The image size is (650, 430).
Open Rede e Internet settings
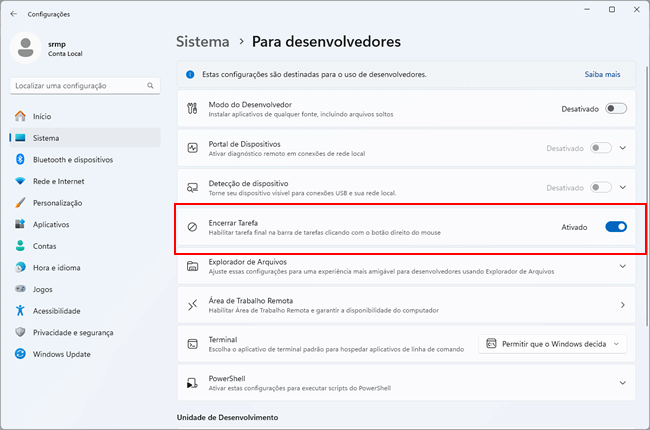coord(85,181)
